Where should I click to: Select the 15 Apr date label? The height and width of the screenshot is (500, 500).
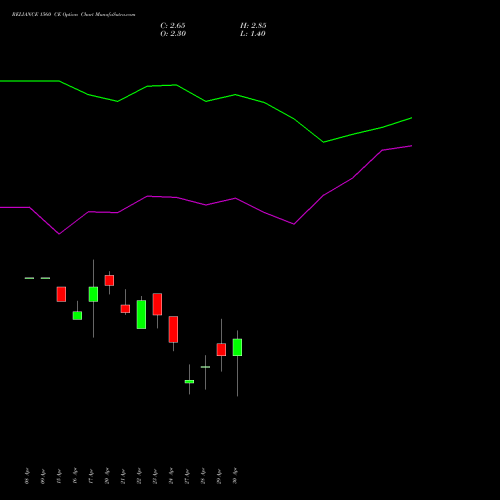[x=59, y=476]
